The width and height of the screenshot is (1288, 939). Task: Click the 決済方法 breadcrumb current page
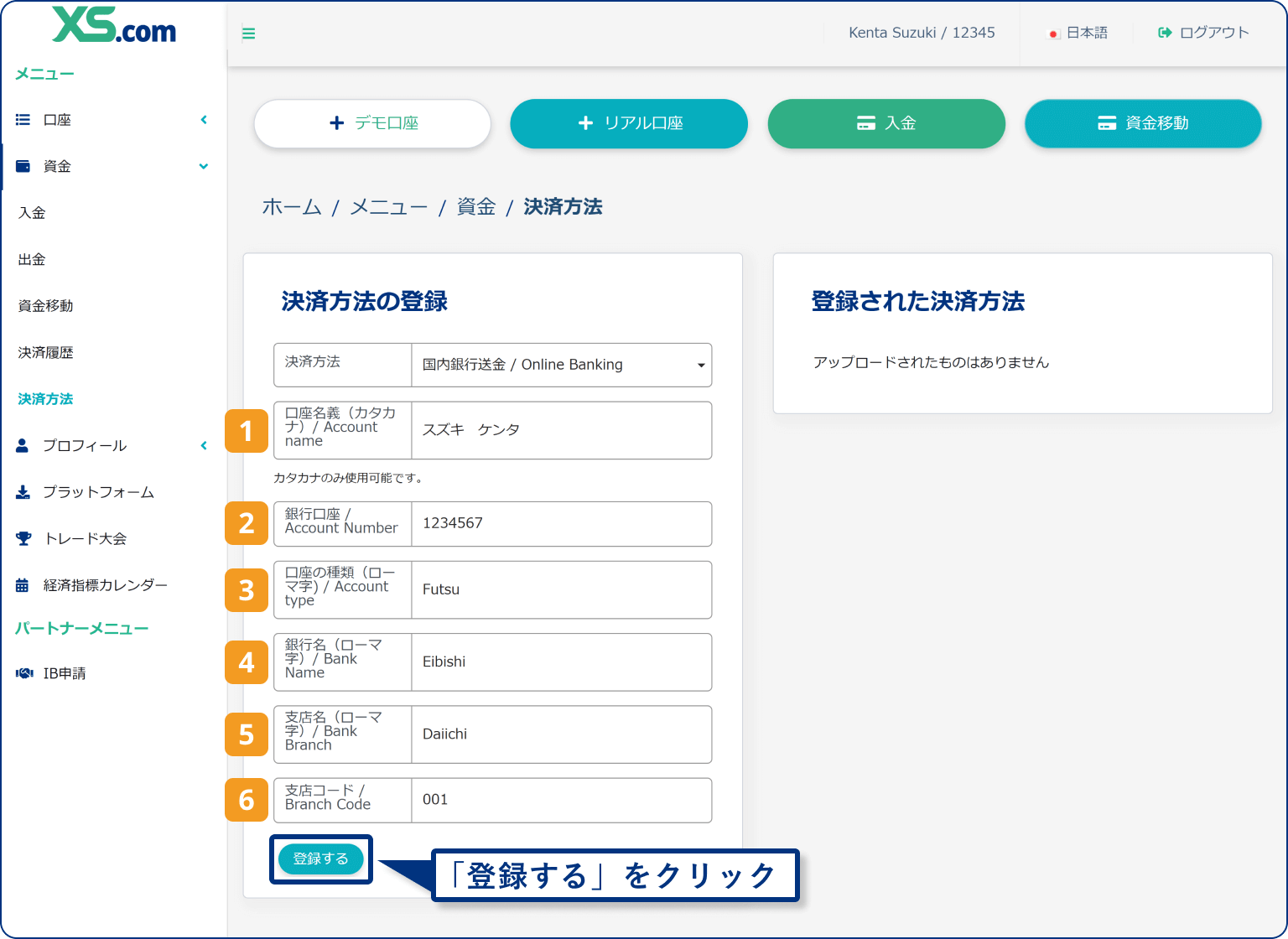pos(563,207)
